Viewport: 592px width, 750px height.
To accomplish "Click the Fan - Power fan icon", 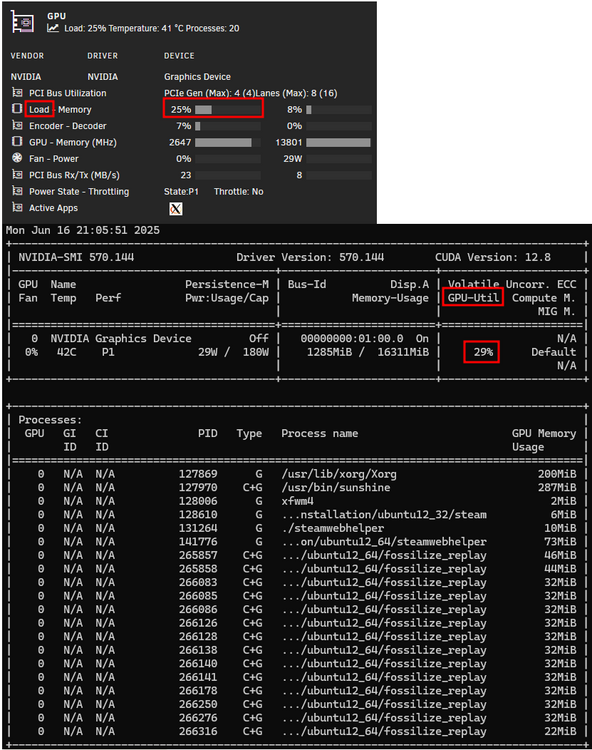I will click(17, 158).
